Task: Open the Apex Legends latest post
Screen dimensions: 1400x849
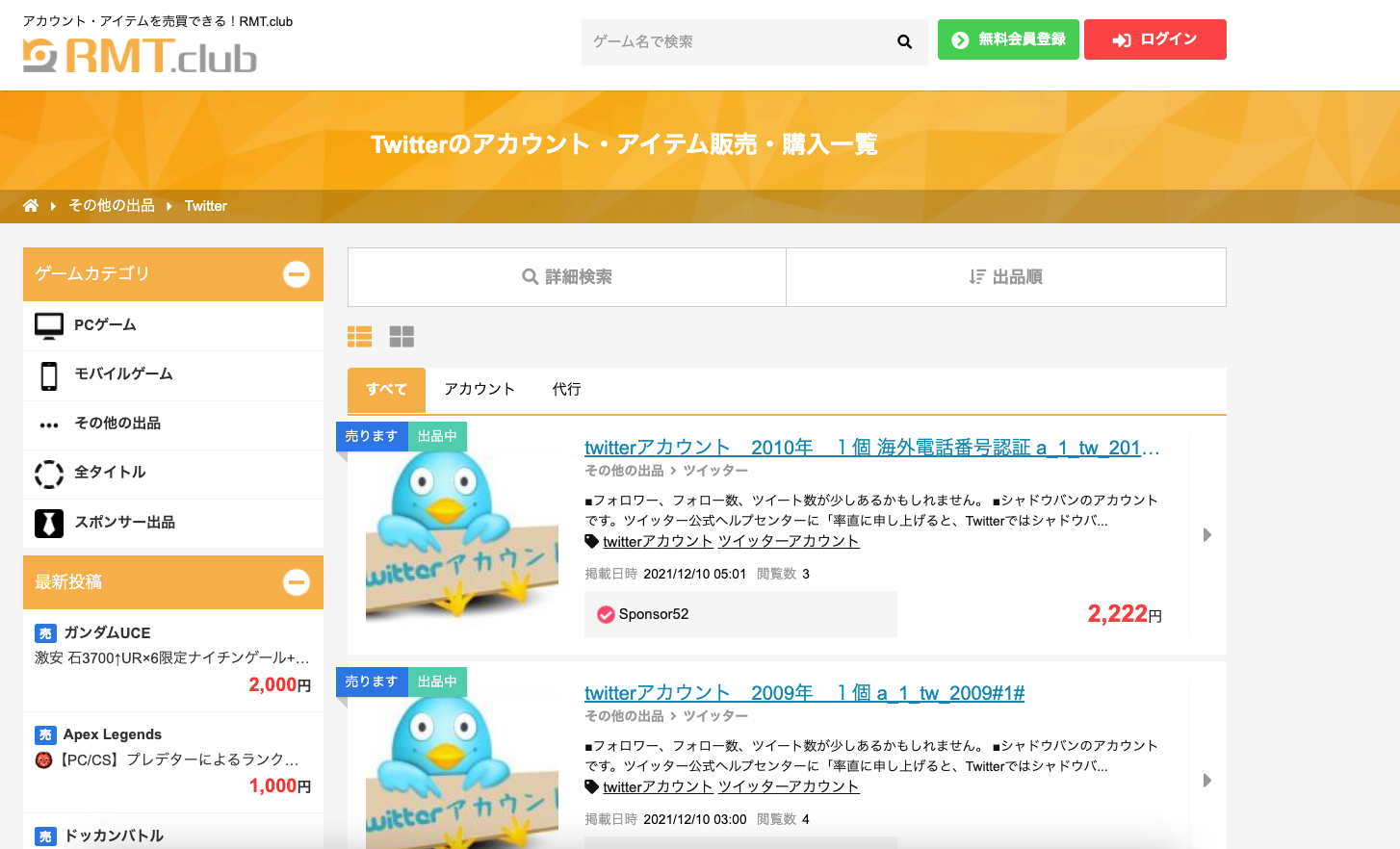Action: click(x=113, y=734)
